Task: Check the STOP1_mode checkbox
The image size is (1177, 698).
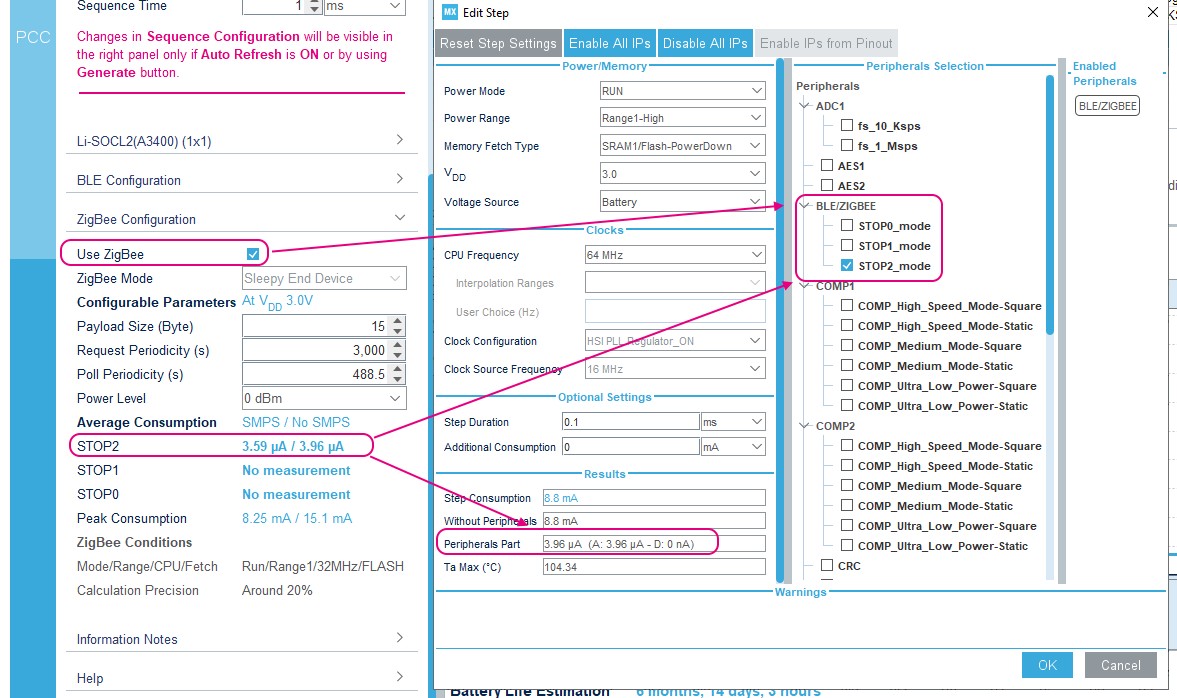Action: pos(847,245)
